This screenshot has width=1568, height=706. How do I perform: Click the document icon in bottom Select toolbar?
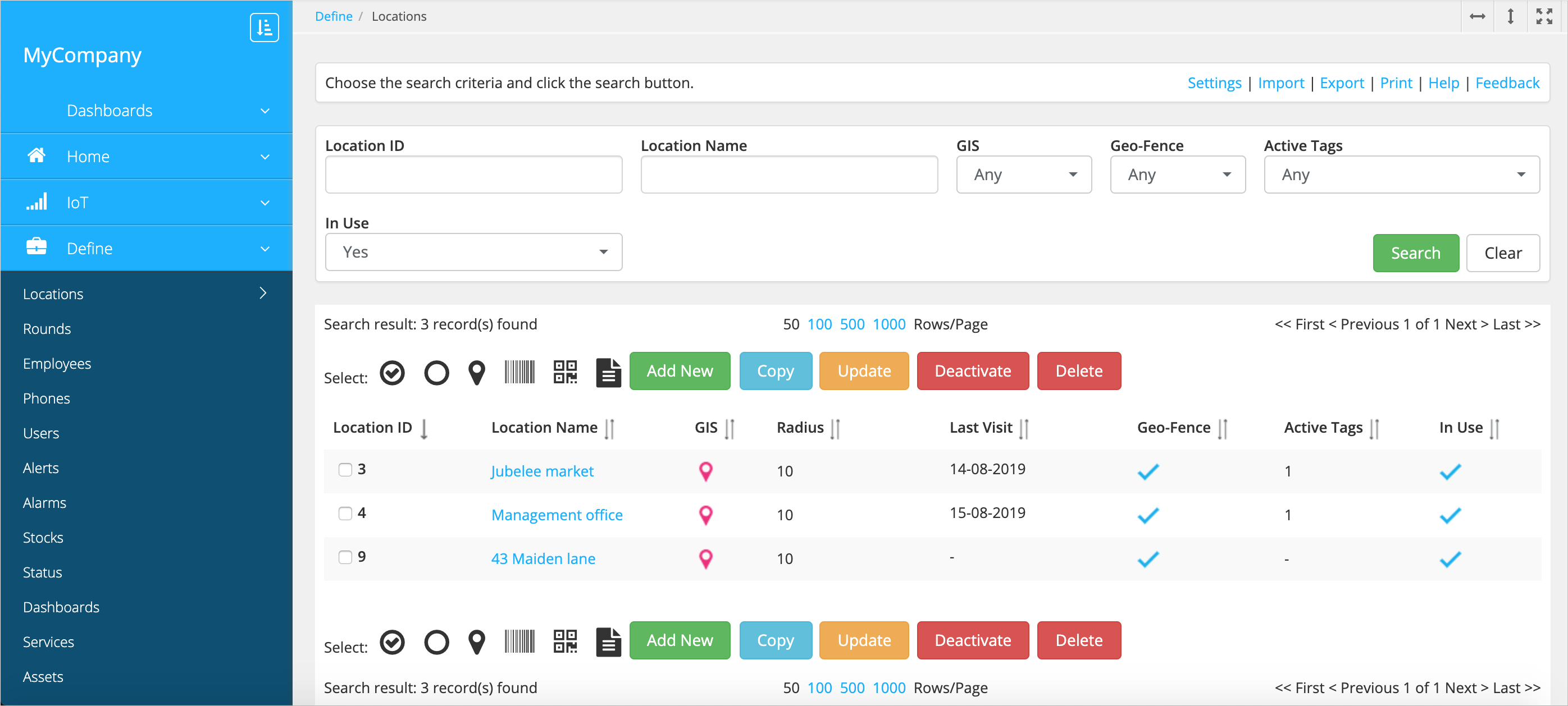coord(608,641)
